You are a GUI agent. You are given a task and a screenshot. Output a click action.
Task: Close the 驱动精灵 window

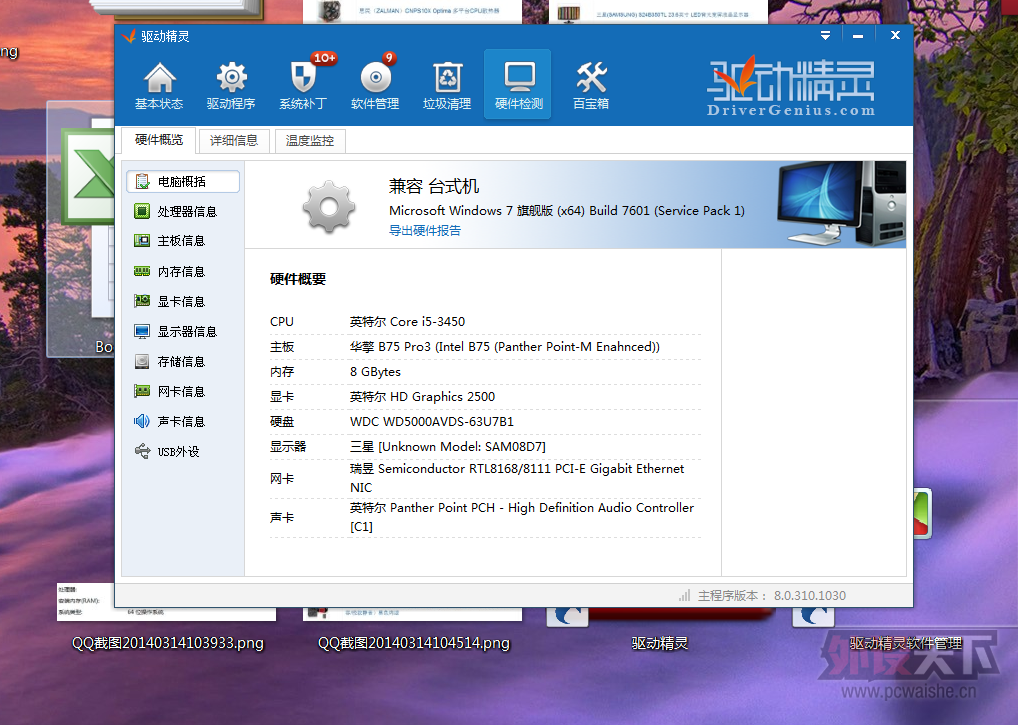point(895,36)
